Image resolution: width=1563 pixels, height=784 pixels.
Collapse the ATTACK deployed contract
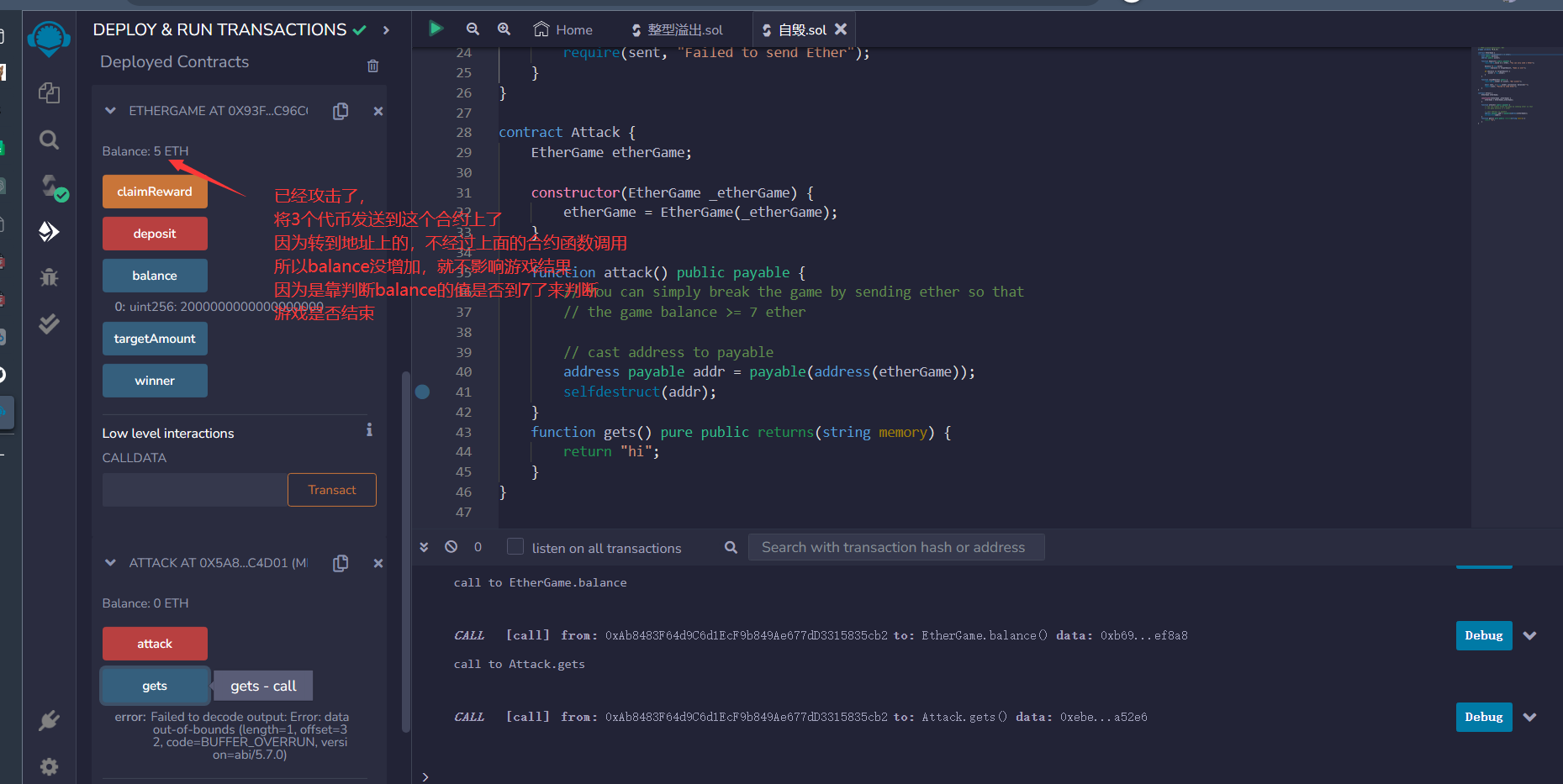110,563
